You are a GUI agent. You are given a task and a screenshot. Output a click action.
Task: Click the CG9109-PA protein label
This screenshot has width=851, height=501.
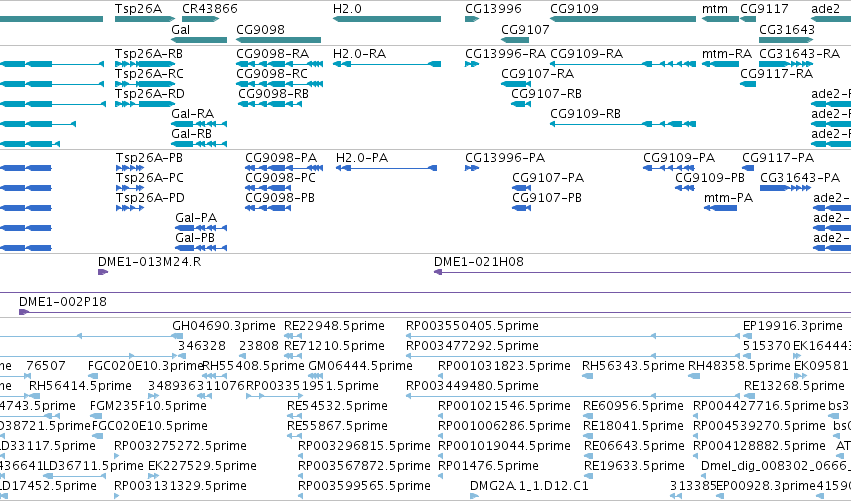click(x=679, y=158)
